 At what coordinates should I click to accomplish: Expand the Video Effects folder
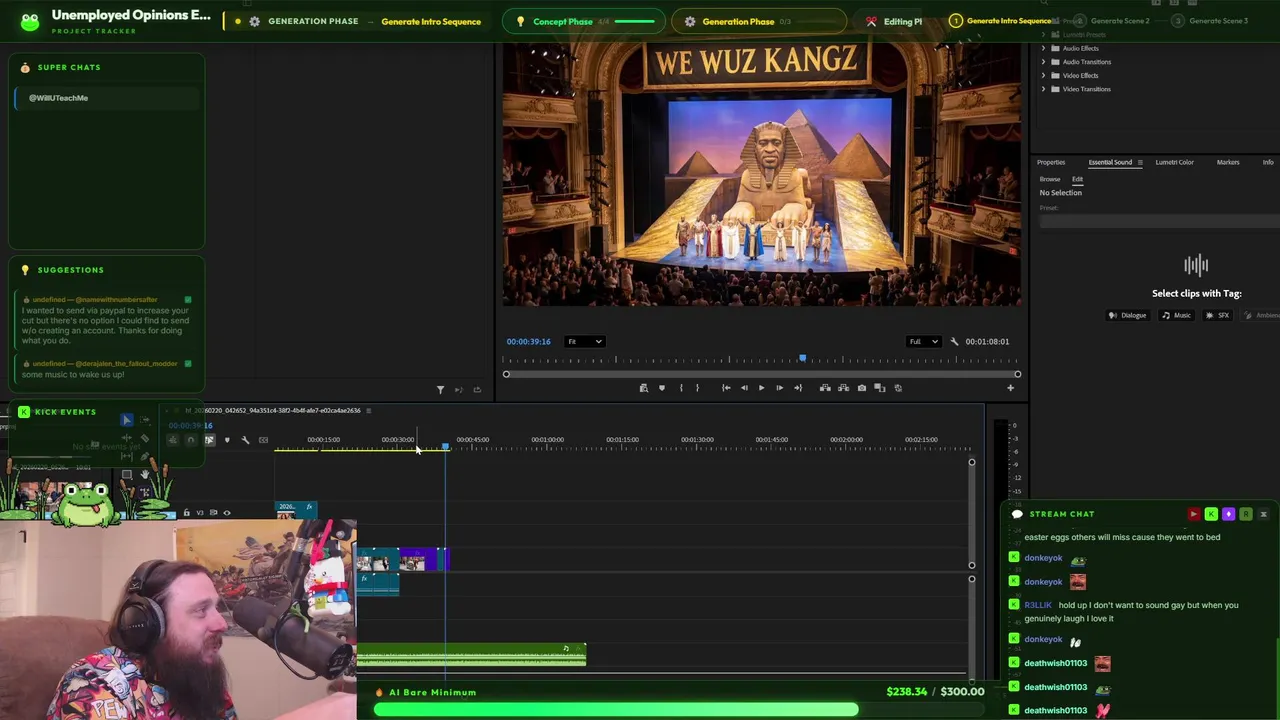coord(1043,75)
